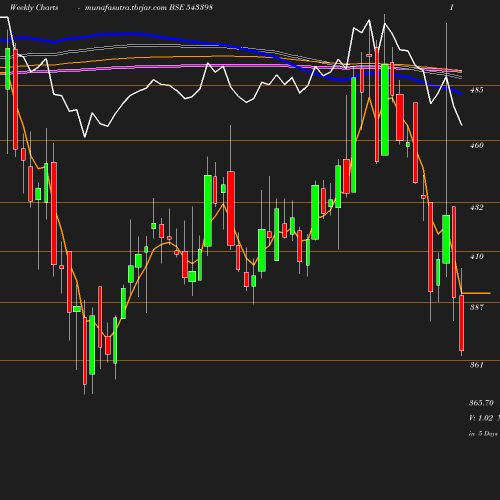The width and height of the screenshot is (500, 500).
Task: Click the 485 price axis label
Action: 476,90
